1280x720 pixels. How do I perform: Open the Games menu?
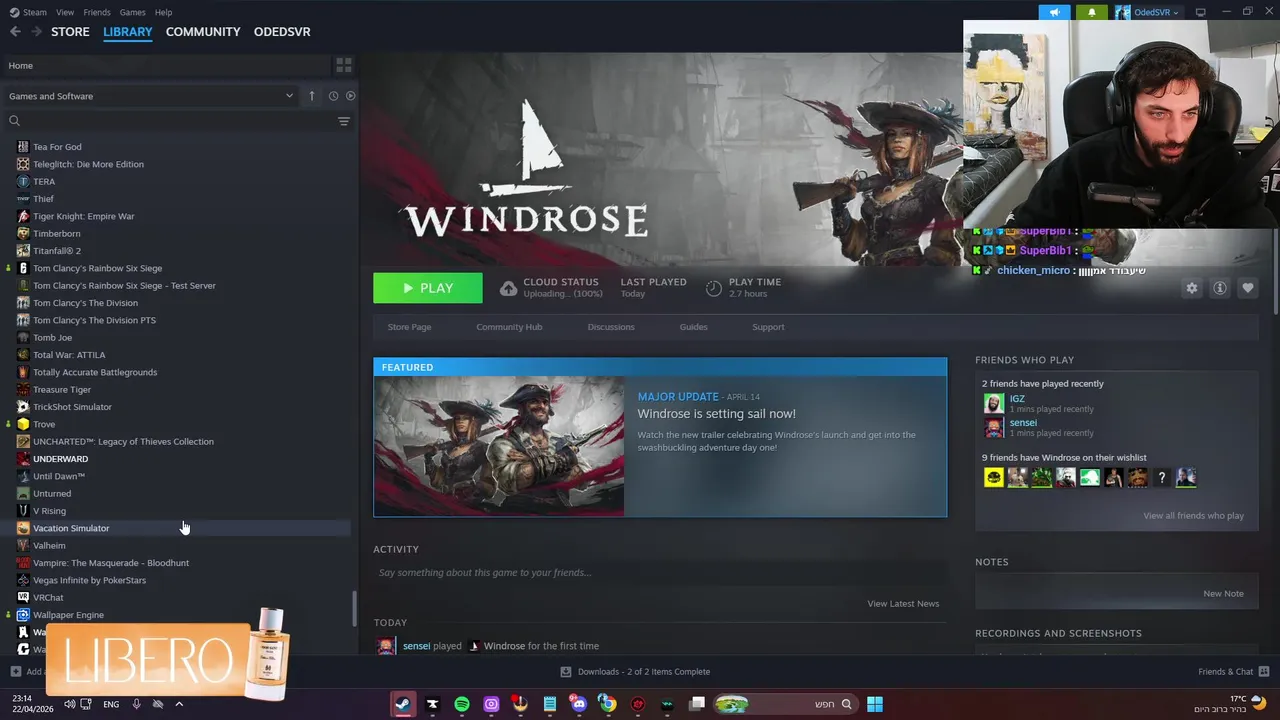pyautogui.click(x=132, y=12)
